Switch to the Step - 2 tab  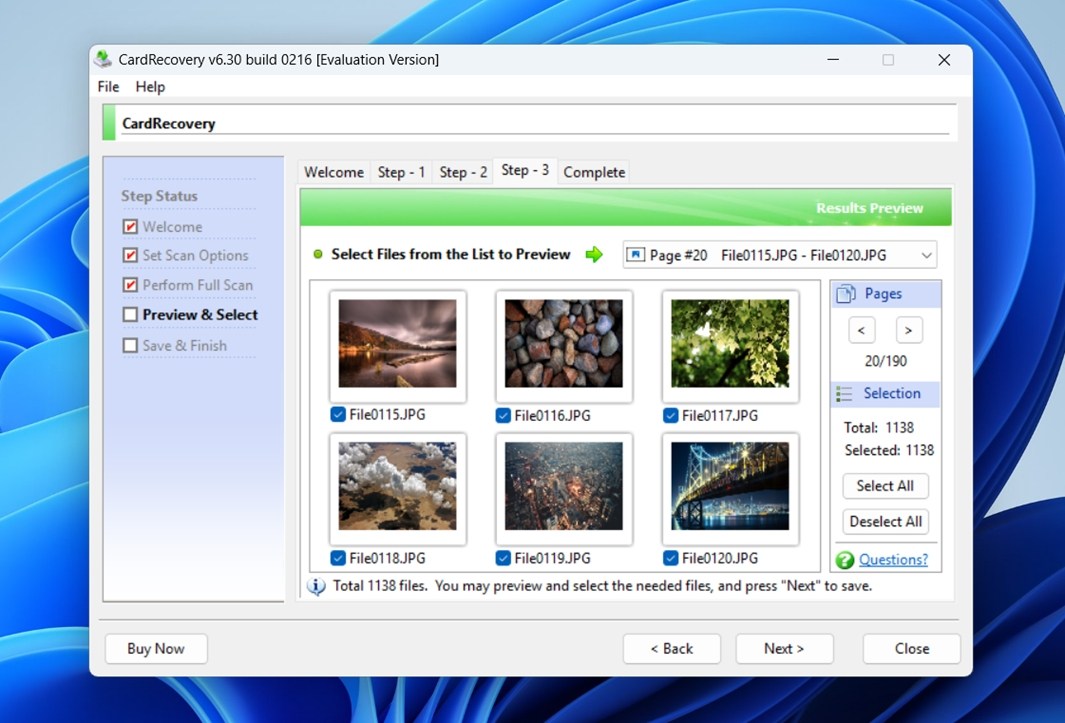(x=463, y=171)
